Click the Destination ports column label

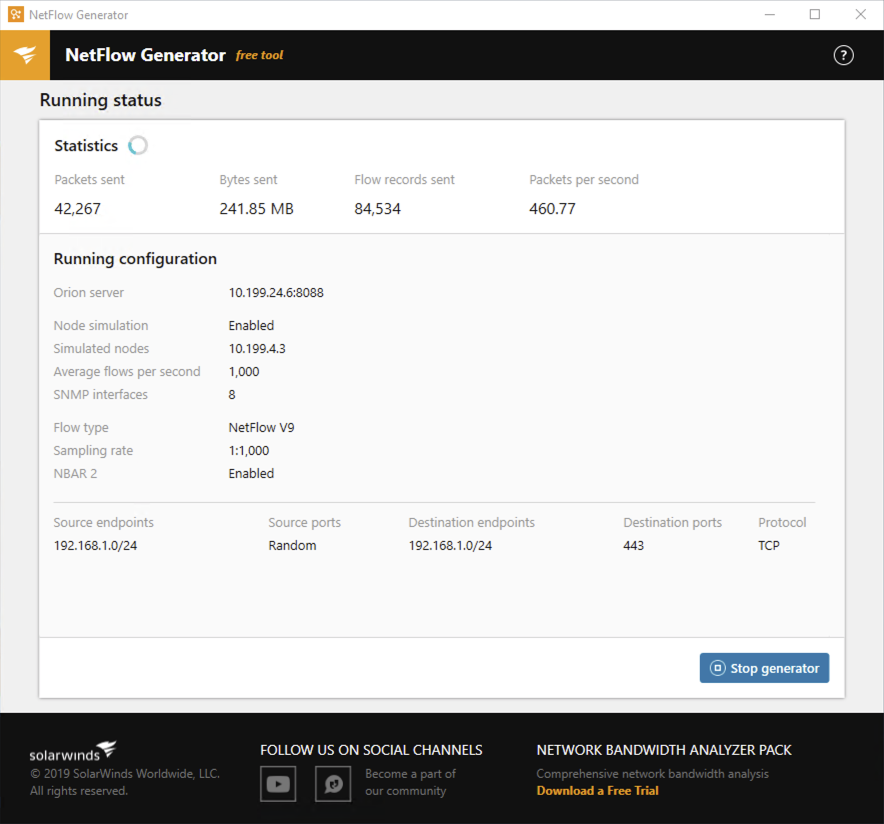(672, 522)
